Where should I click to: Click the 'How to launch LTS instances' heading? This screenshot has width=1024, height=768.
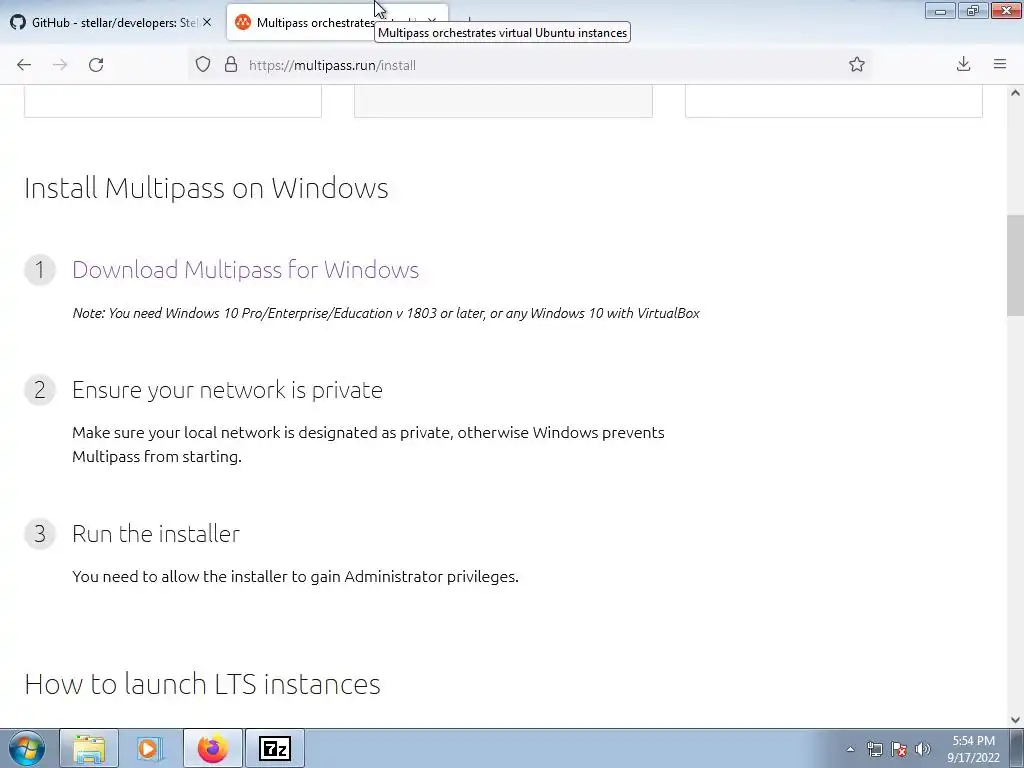(202, 684)
